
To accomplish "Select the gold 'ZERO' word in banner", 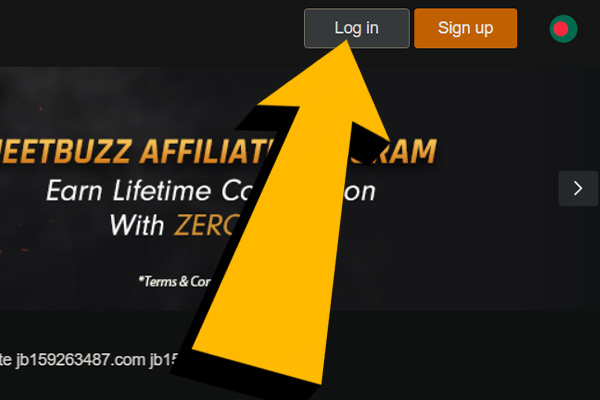I will [x=207, y=225].
